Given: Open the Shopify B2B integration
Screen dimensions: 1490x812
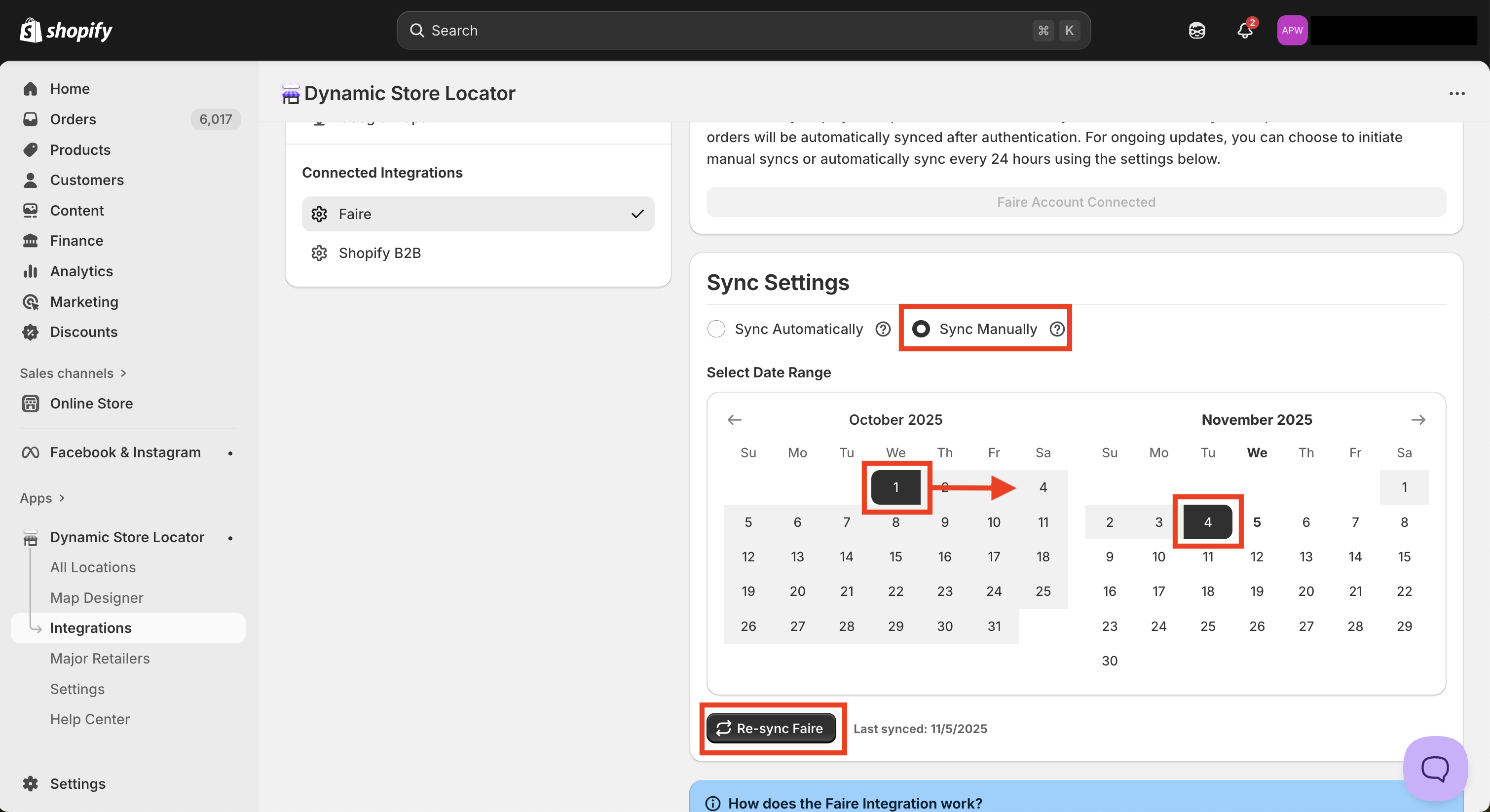Looking at the screenshot, I should tap(379, 253).
